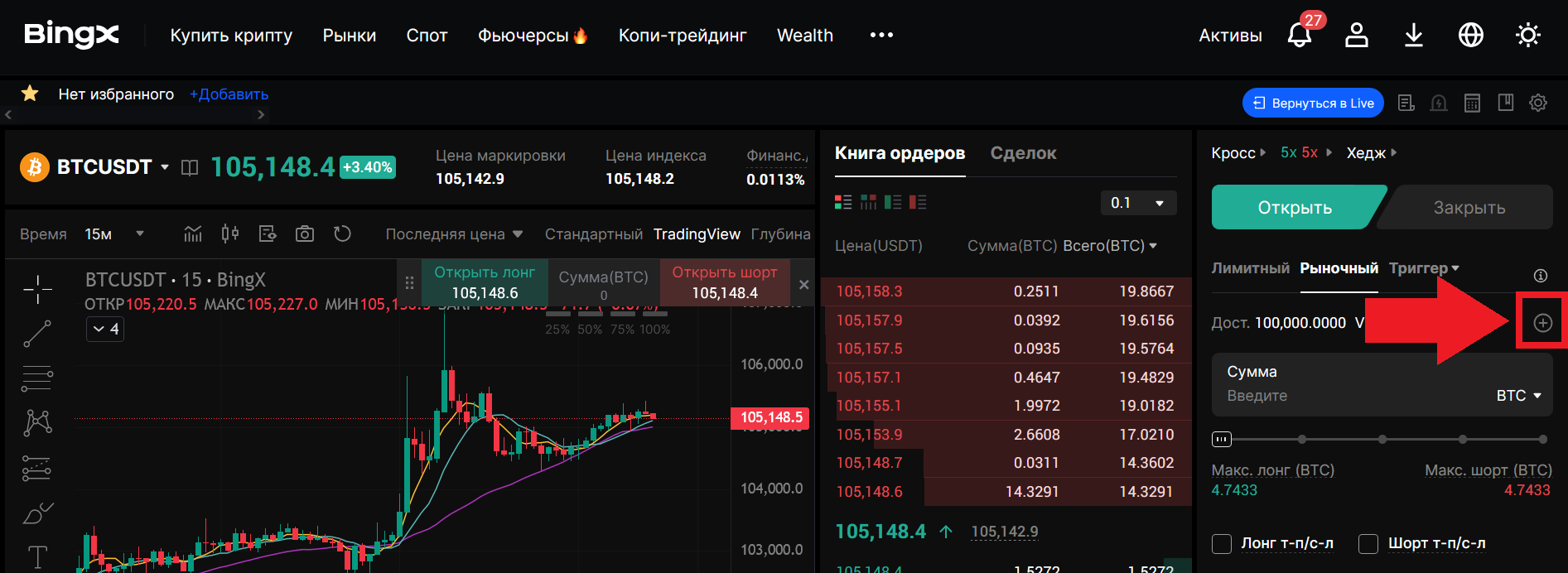Image resolution: width=1568 pixels, height=573 pixels.
Task: Switch theme with the sun icon
Action: tap(1527, 35)
